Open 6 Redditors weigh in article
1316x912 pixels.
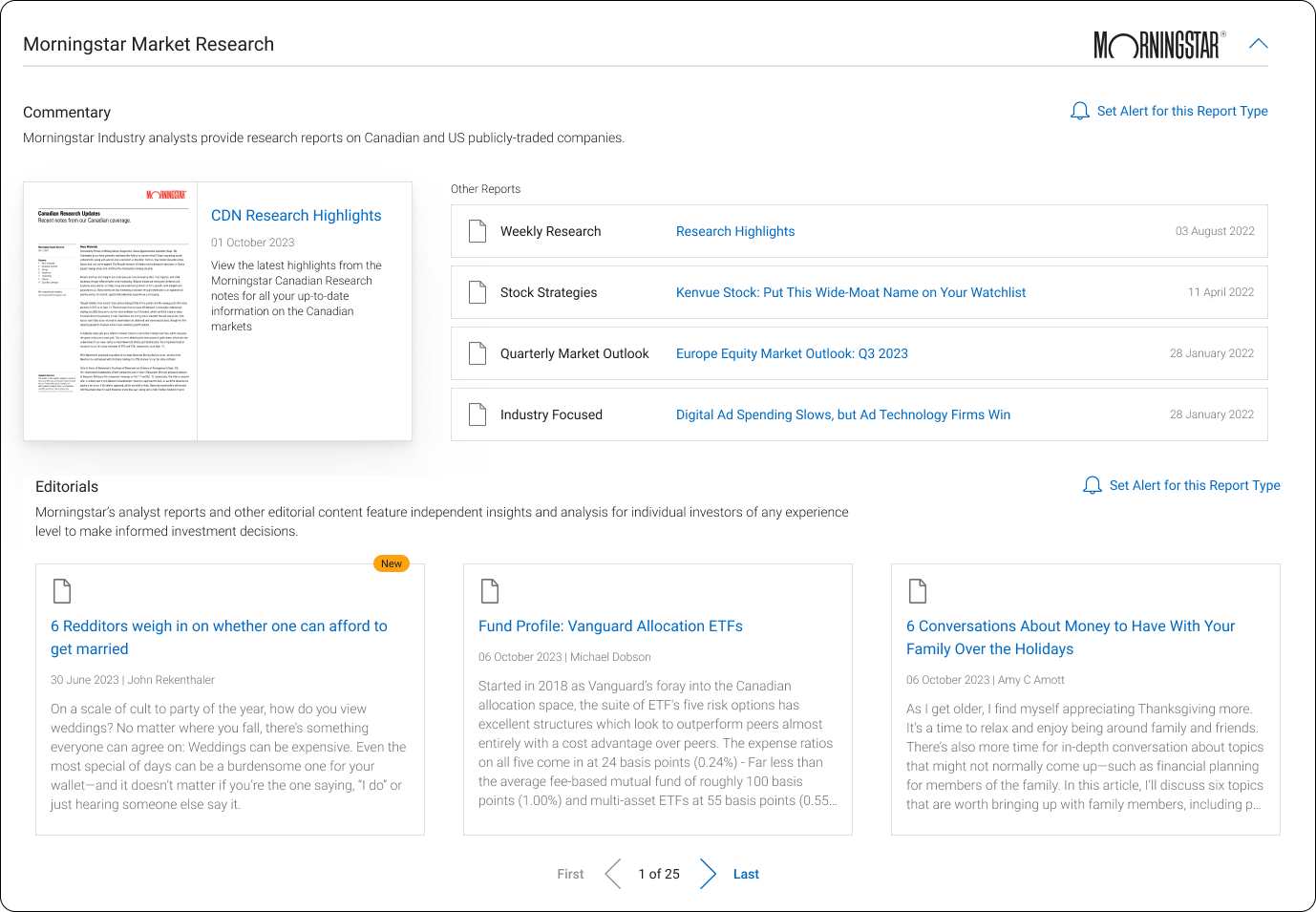tap(219, 638)
